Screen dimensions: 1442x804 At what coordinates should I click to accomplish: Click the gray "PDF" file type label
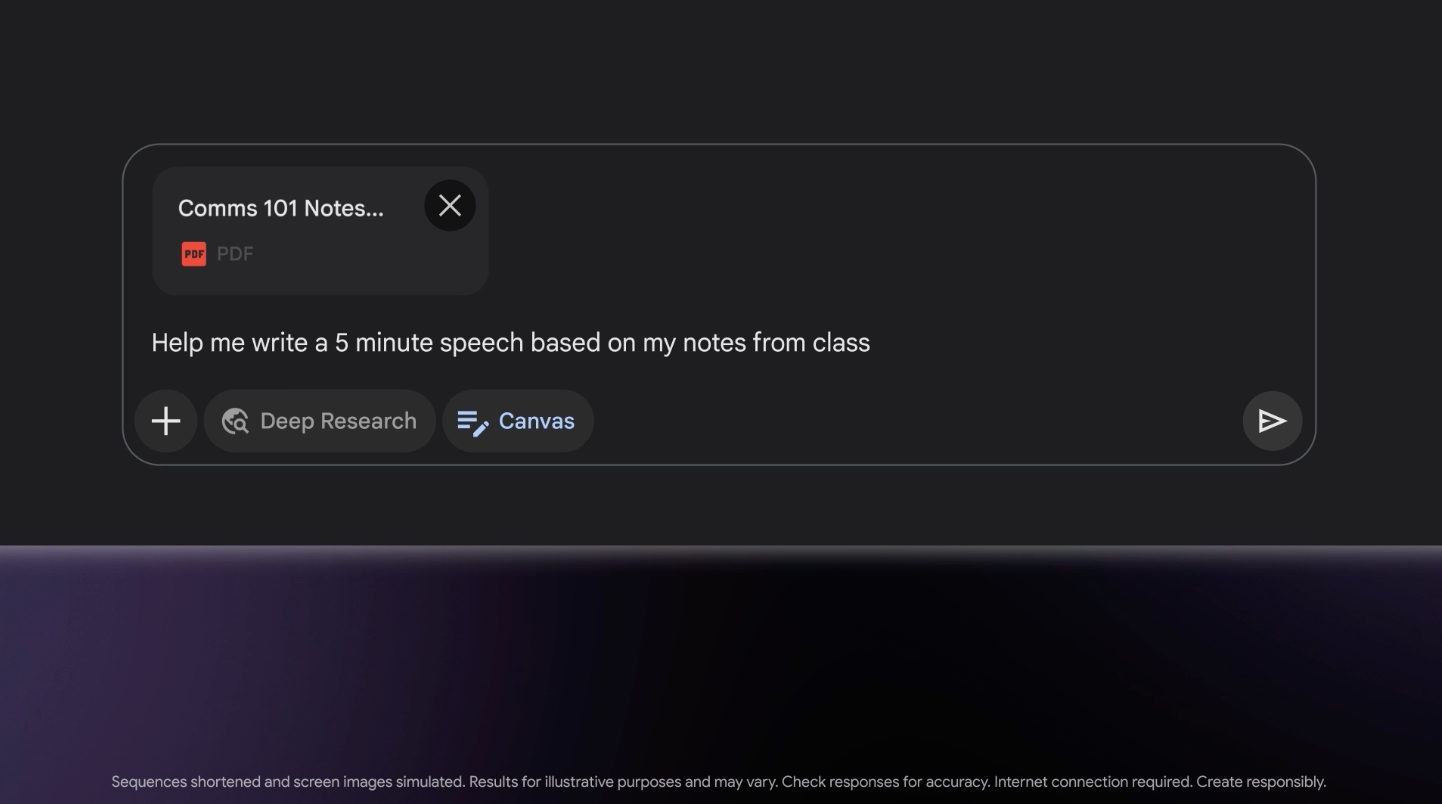coord(235,254)
